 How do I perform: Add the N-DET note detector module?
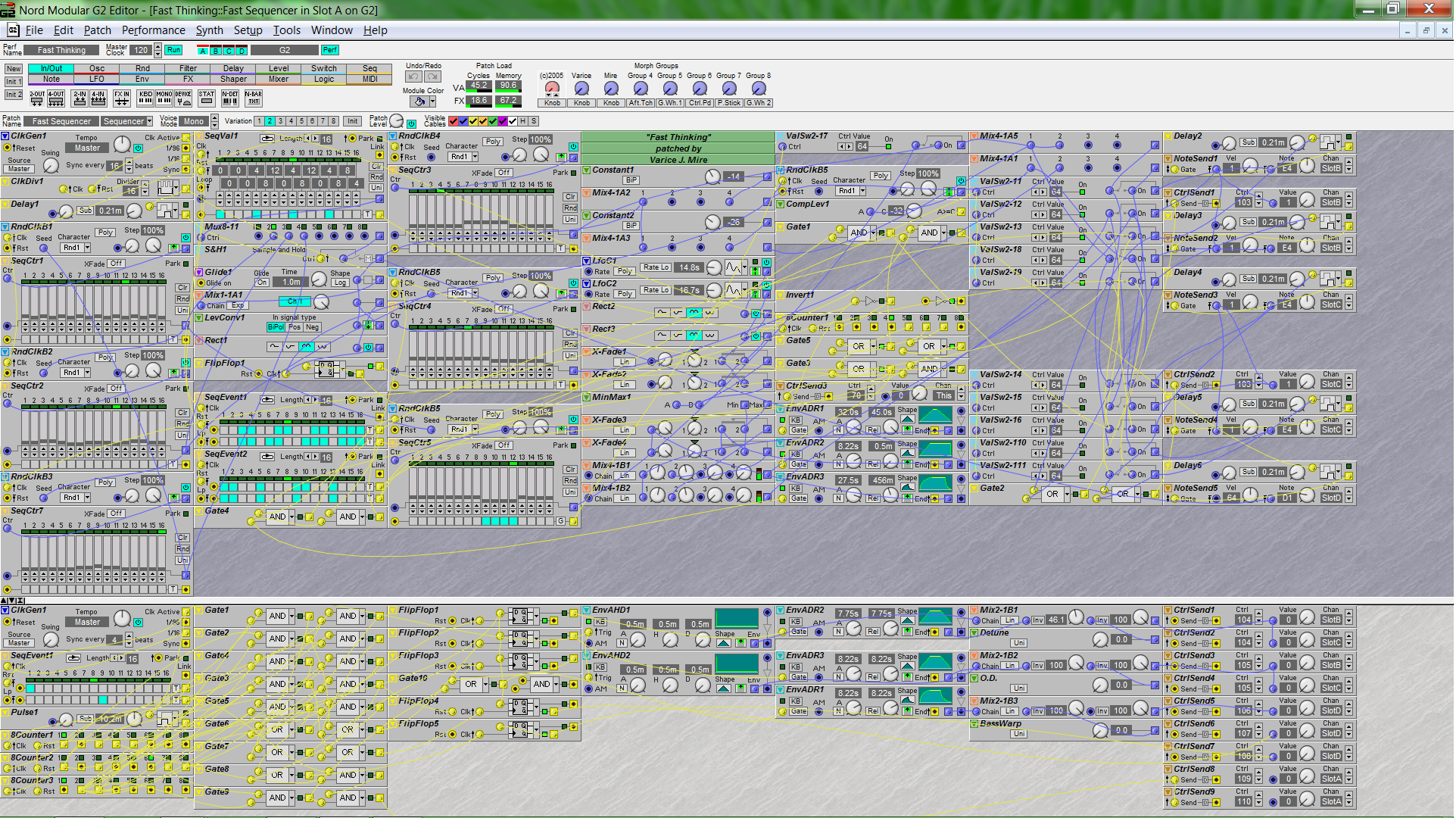pyautogui.click(x=230, y=98)
